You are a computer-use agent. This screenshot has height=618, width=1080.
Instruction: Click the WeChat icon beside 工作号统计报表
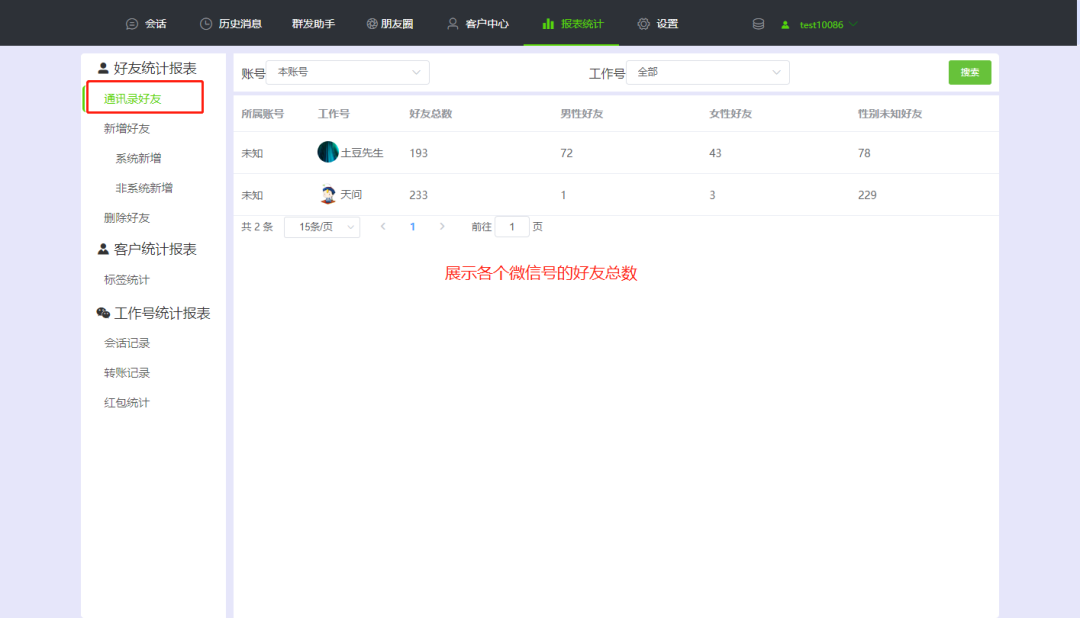(x=103, y=313)
